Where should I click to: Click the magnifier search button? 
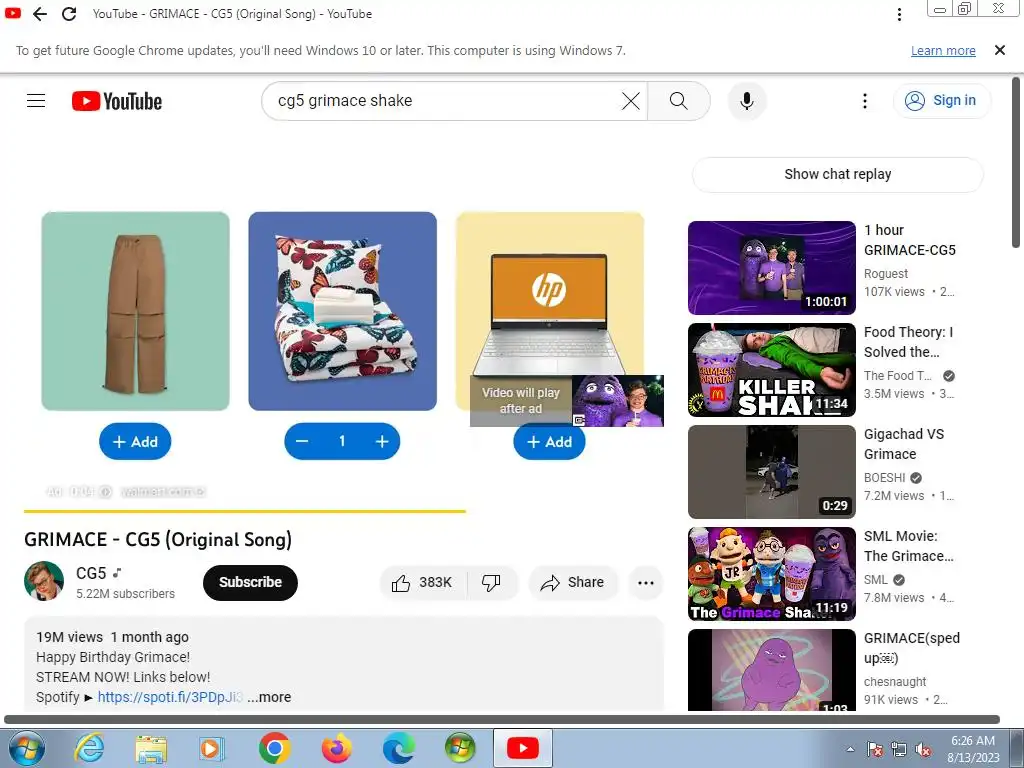pyautogui.click(x=679, y=101)
